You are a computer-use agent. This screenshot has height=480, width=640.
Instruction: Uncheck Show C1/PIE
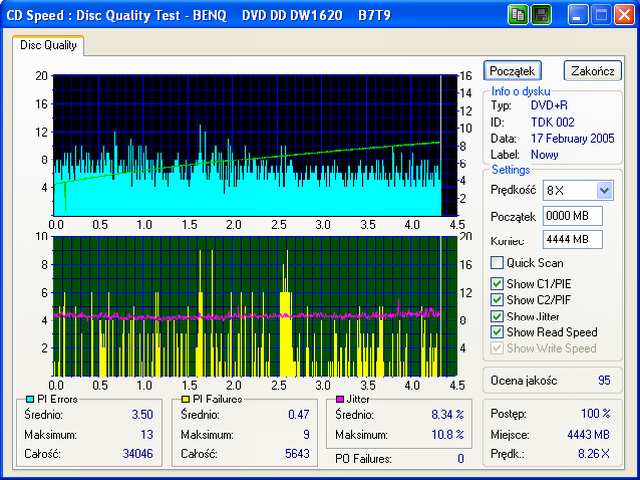497,284
